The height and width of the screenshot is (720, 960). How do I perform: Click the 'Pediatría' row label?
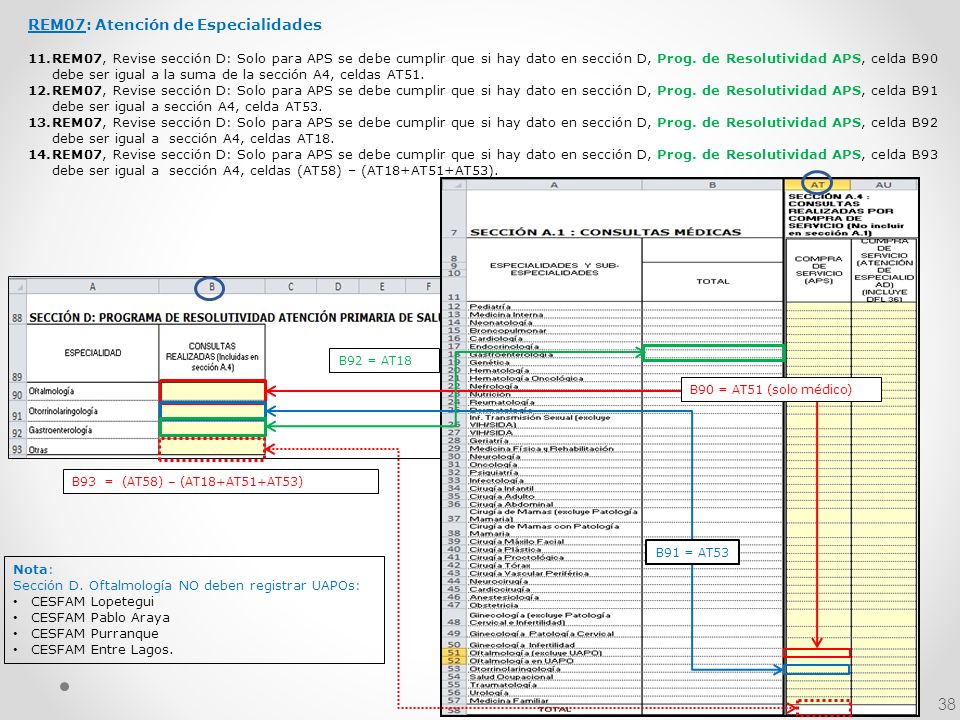(490, 306)
